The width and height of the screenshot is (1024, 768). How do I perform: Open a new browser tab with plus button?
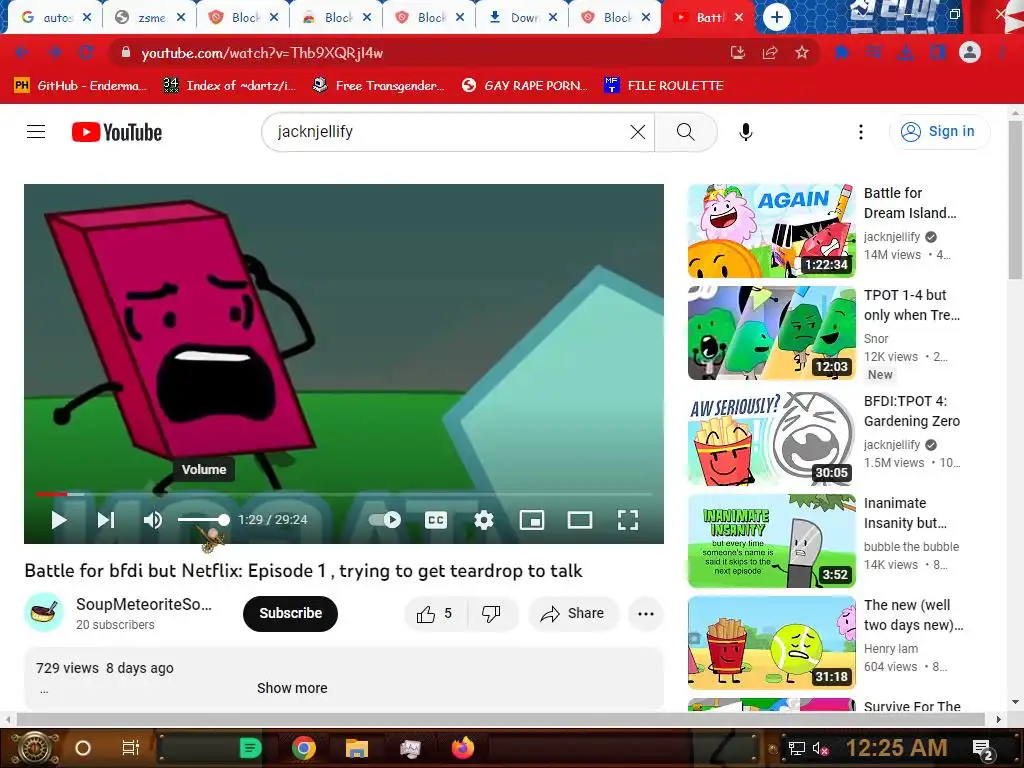click(776, 18)
